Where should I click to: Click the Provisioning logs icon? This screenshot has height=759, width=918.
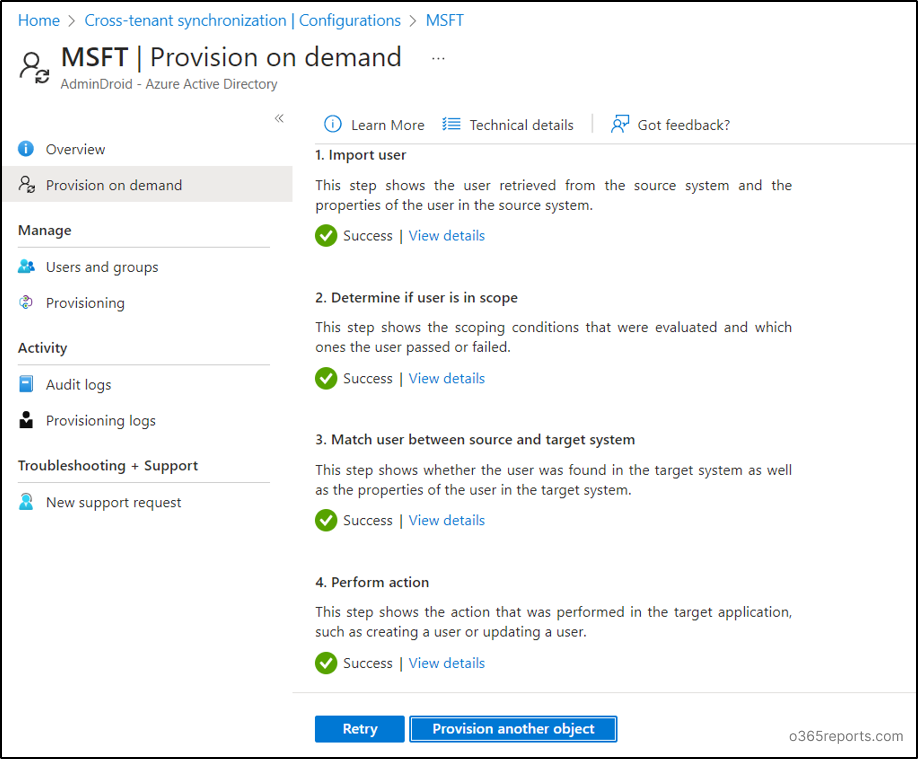tap(27, 420)
